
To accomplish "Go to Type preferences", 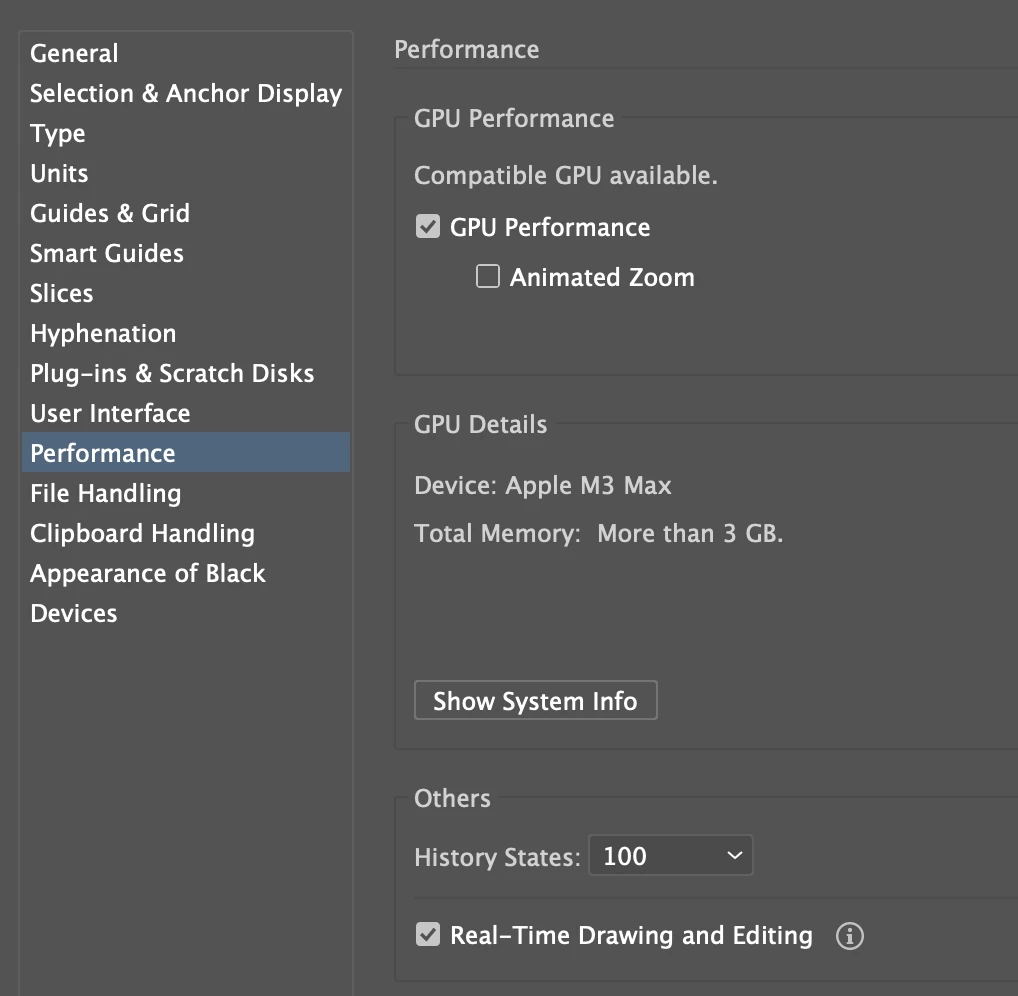I will click(58, 133).
